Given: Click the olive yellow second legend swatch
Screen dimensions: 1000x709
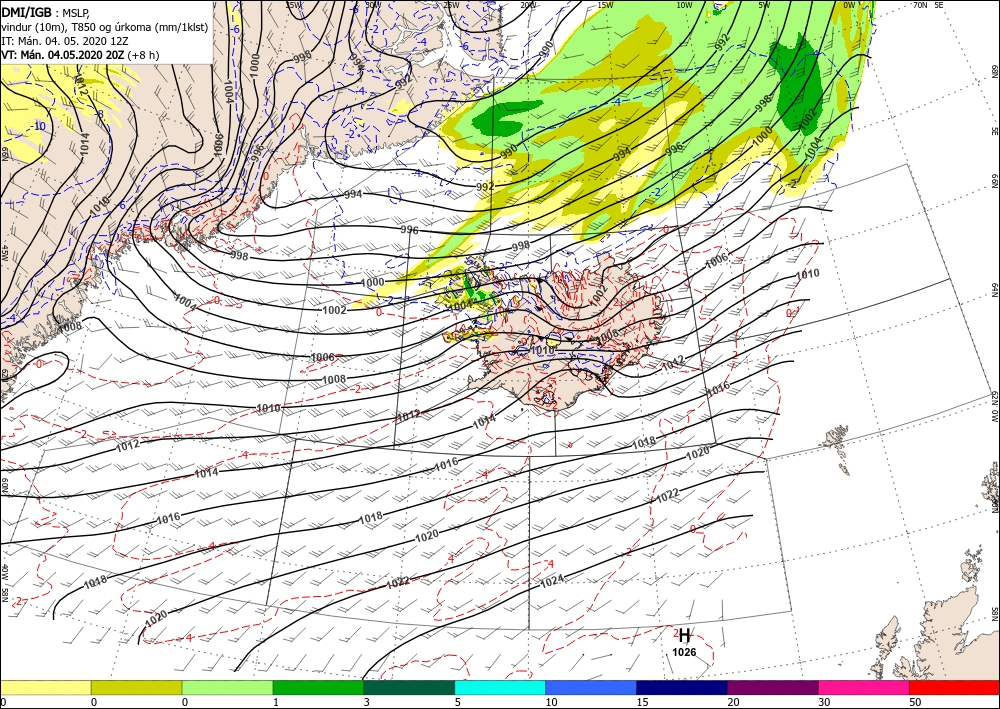Looking at the screenshot, I should point(136,687).
